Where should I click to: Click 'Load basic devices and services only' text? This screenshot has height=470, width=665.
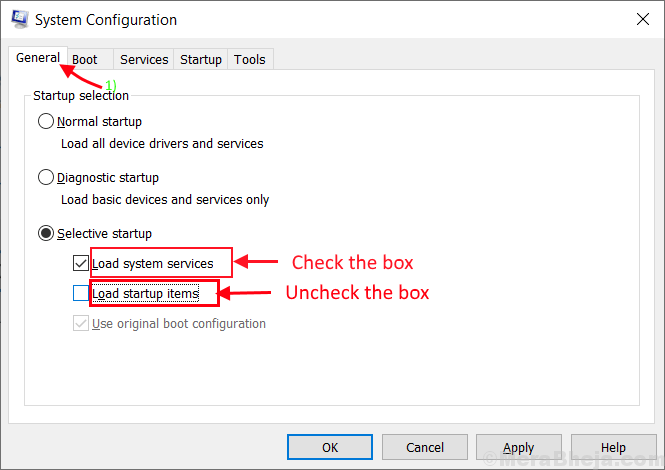165,200
